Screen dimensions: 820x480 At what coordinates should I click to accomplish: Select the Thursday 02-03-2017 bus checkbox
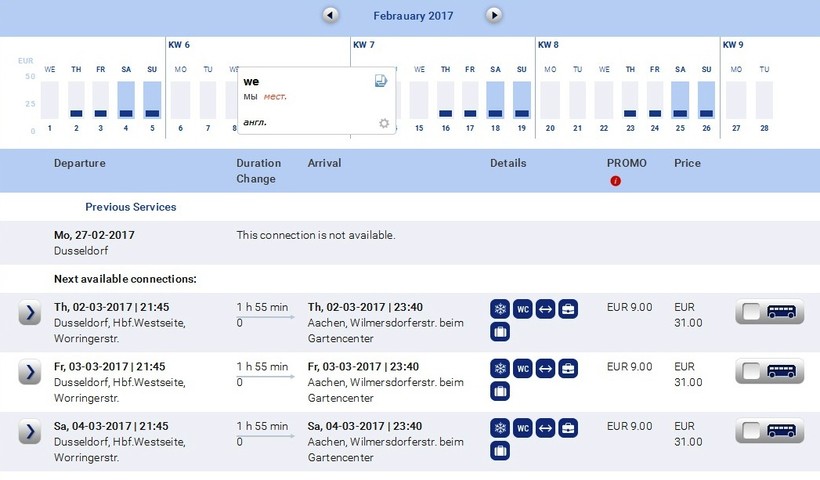tap(752, 313)
